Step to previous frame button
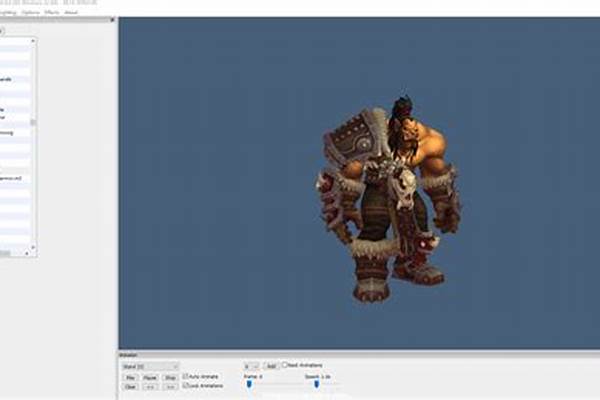The width and height of the screenshot is (600, 400). coord(150,387)
